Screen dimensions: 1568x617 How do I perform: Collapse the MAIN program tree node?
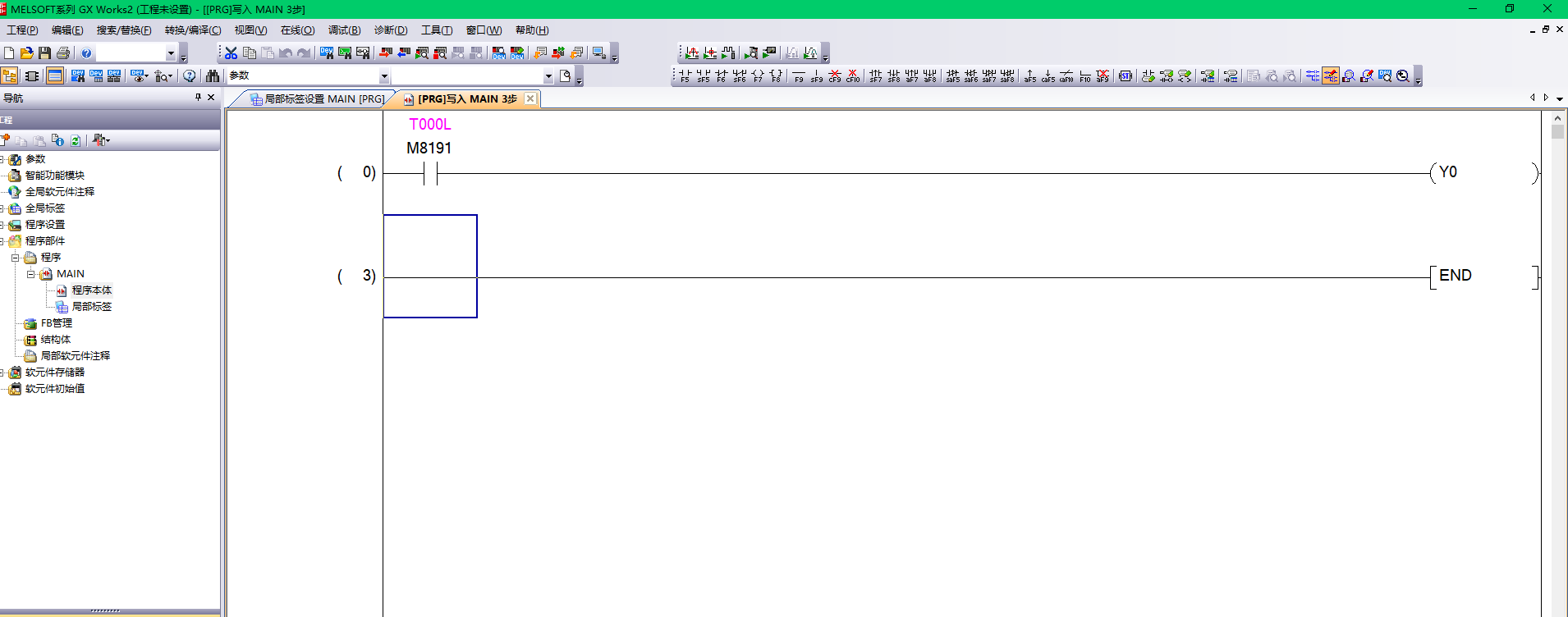[31, 274]
